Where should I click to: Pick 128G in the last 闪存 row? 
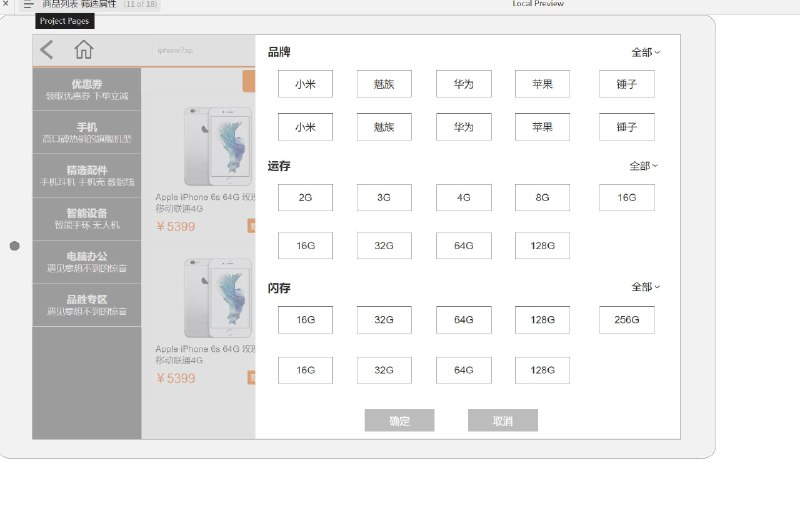[x=542, y=370]
